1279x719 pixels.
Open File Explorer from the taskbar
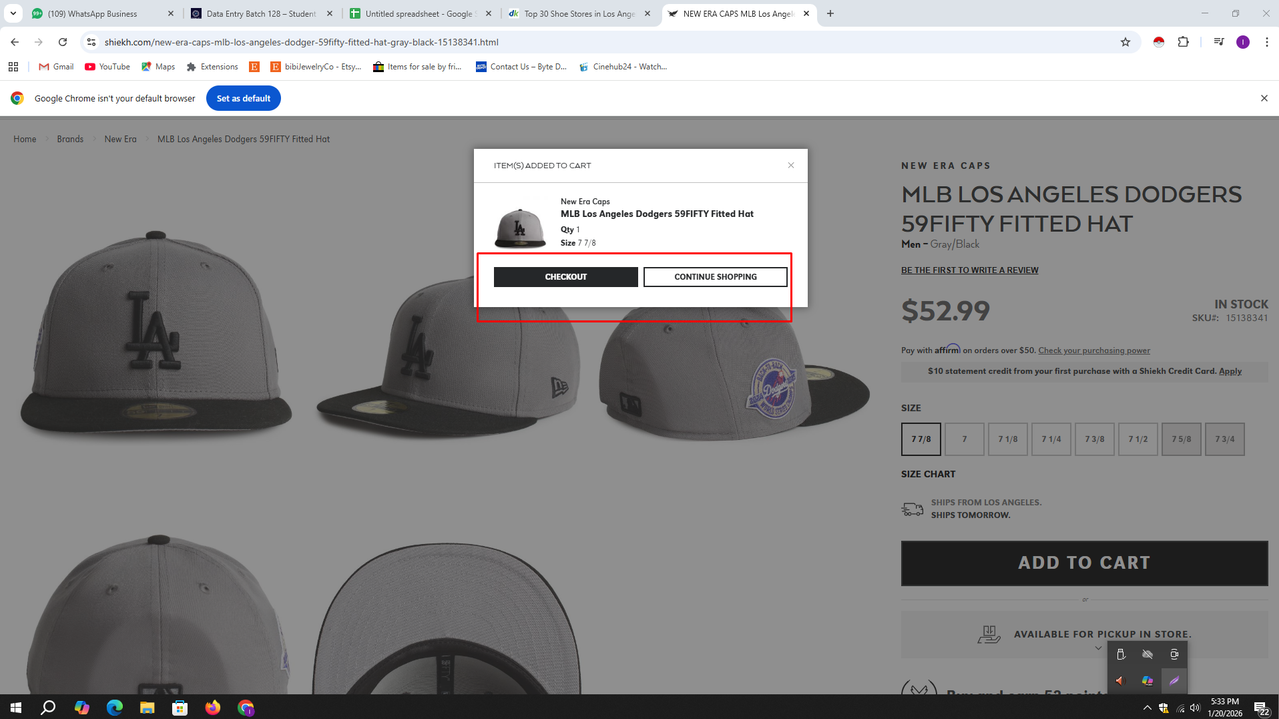pyautogui.click(x=147, y=707)
